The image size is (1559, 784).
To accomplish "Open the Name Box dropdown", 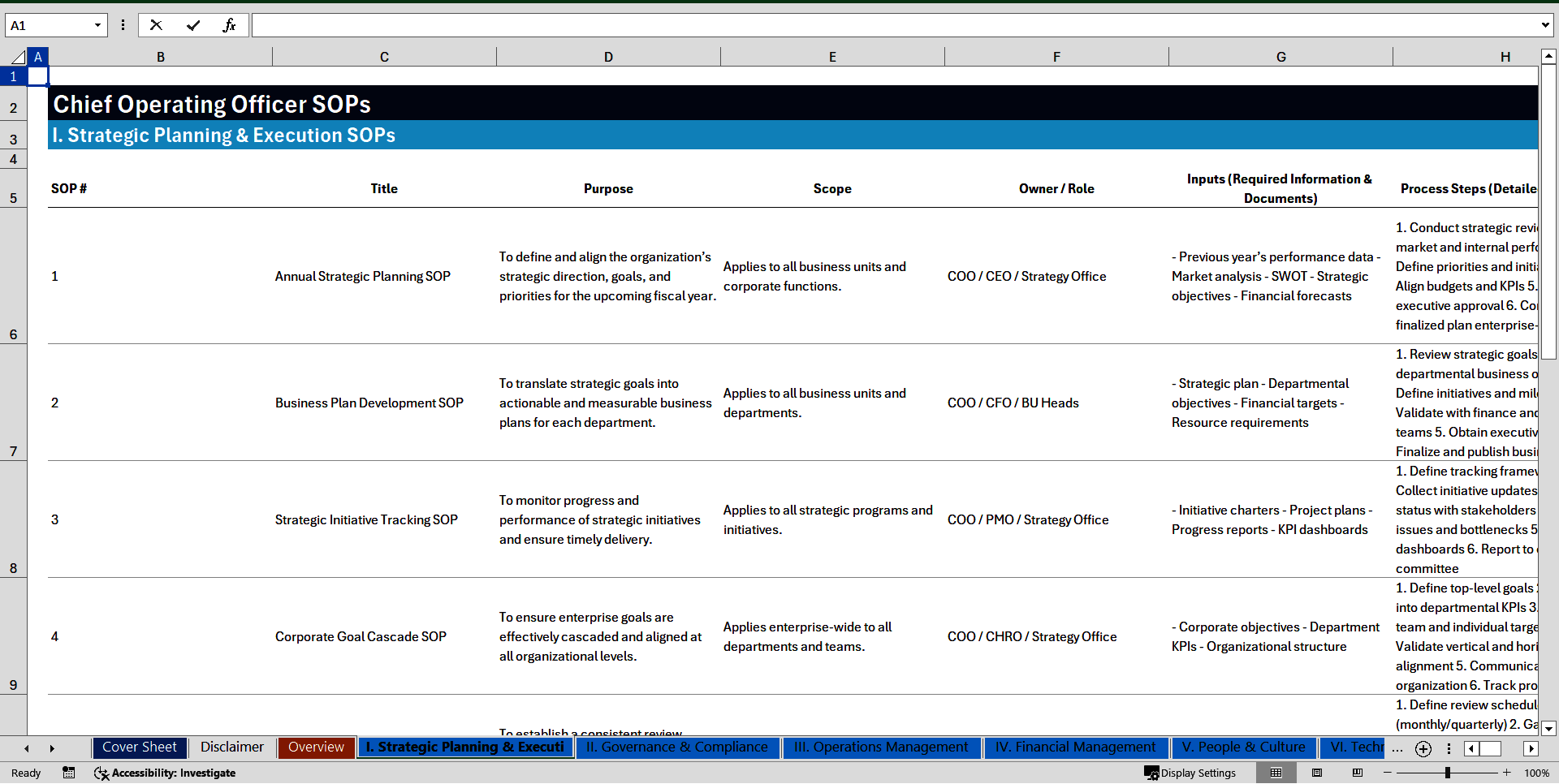I will (97, 25).
